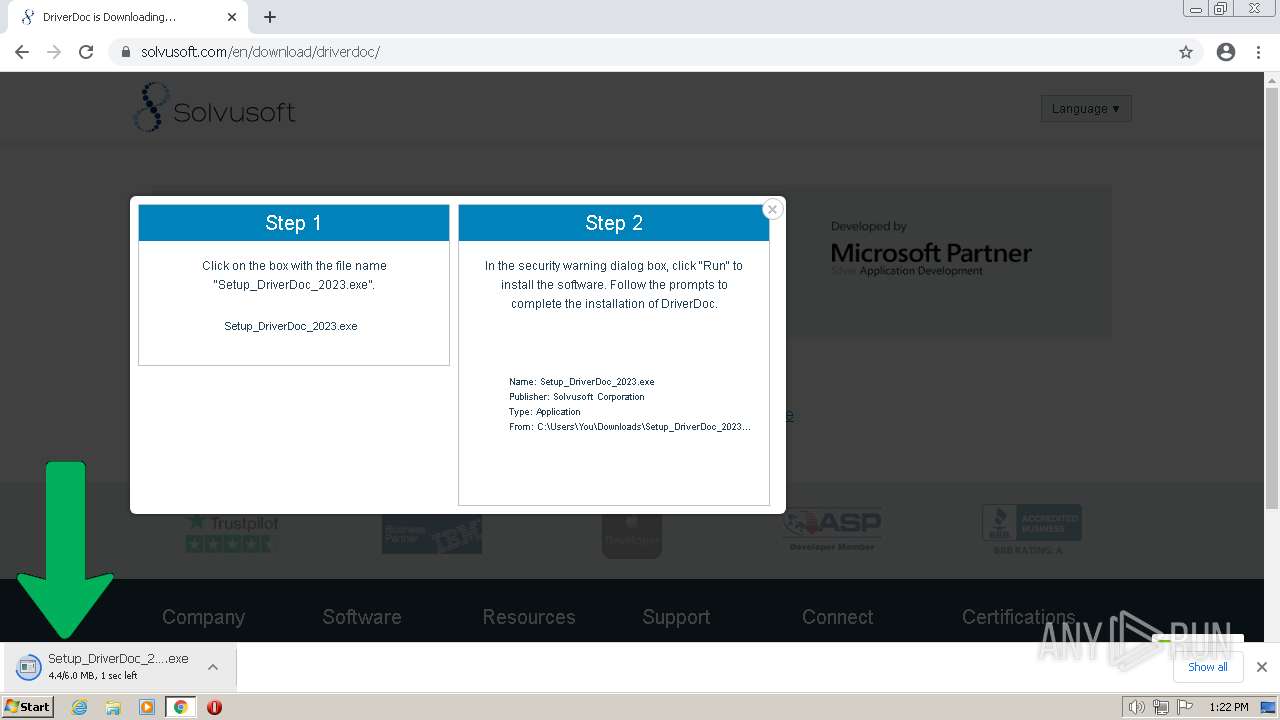This screenshot has width=1280, height=720.
Task: Open the volume control in system tray
Action: click(1136, 707)
